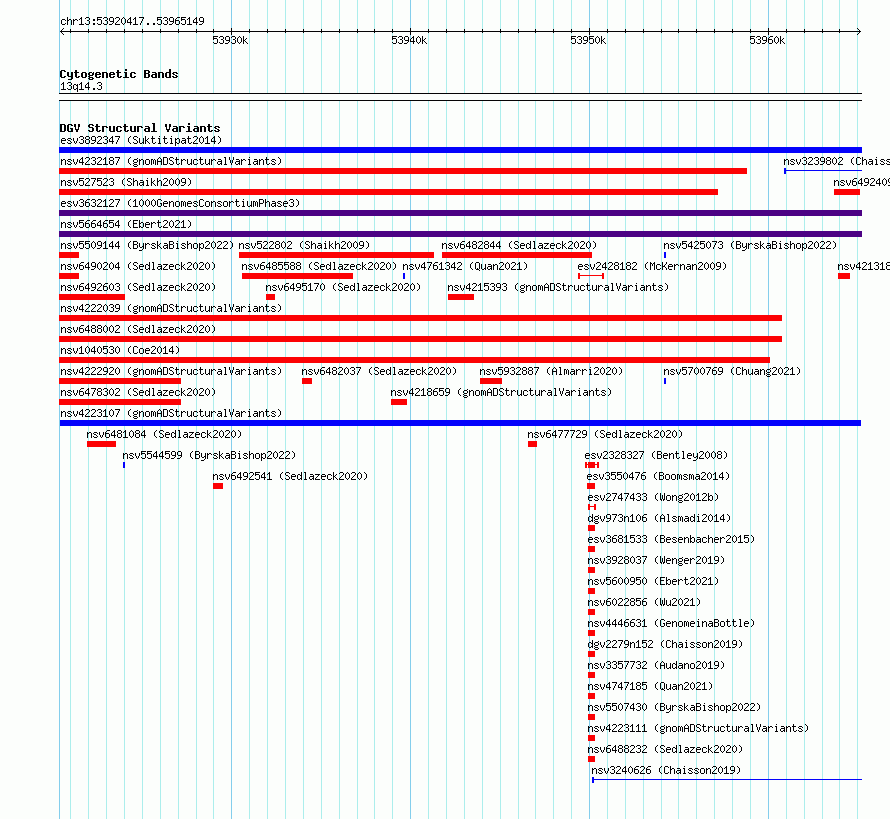
Task: Open esv3681533 (Besenbacher2015) variant
Action: point(671,539)
